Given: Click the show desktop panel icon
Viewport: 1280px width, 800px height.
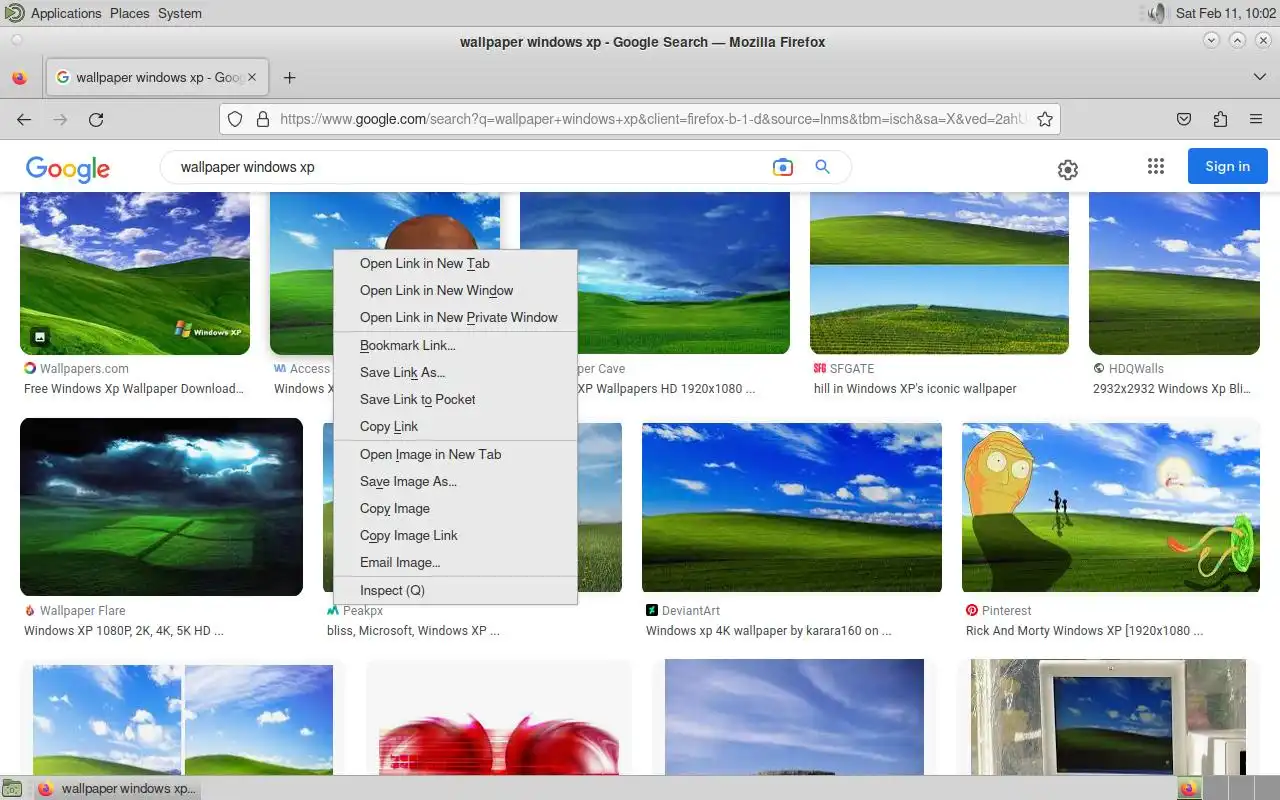Looking at the screenshot, I should point(14,789).
